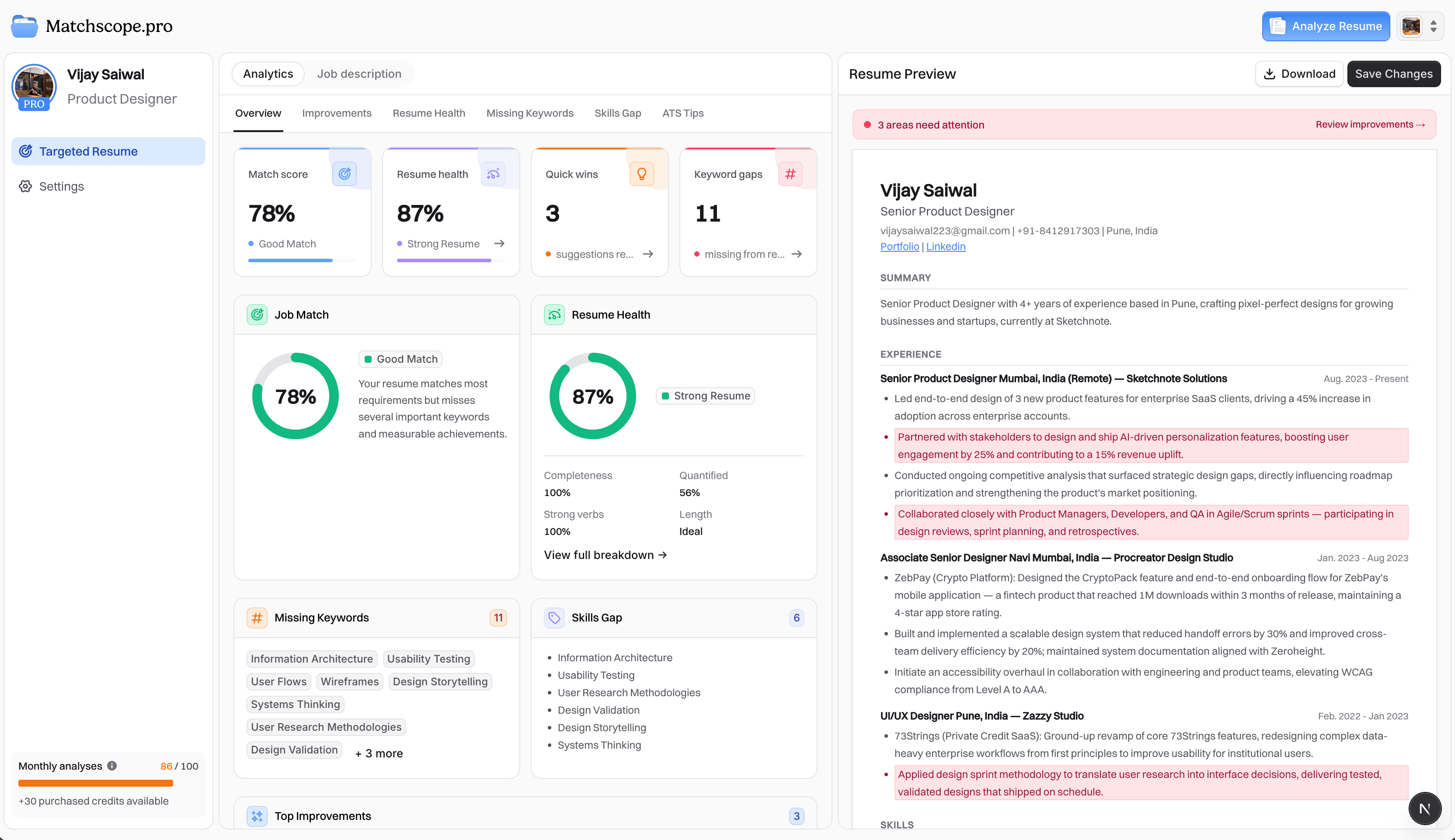This screenshot has width=1455, height=840.
Task: Click the Analyze Resume button
Action: (1326, 26)
